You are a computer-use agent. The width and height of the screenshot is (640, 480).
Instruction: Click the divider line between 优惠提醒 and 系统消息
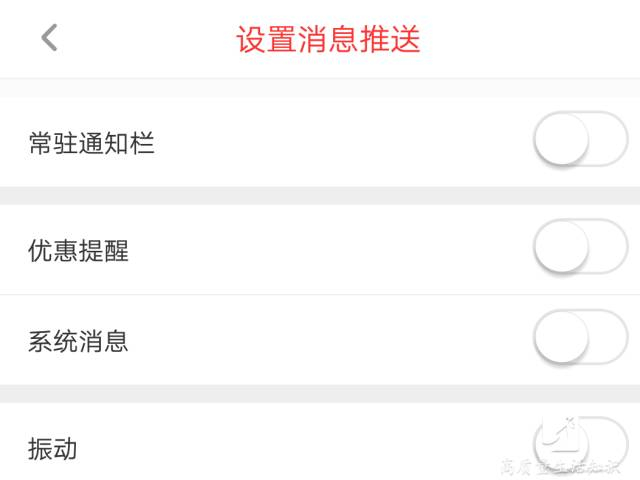click(320, 295)
